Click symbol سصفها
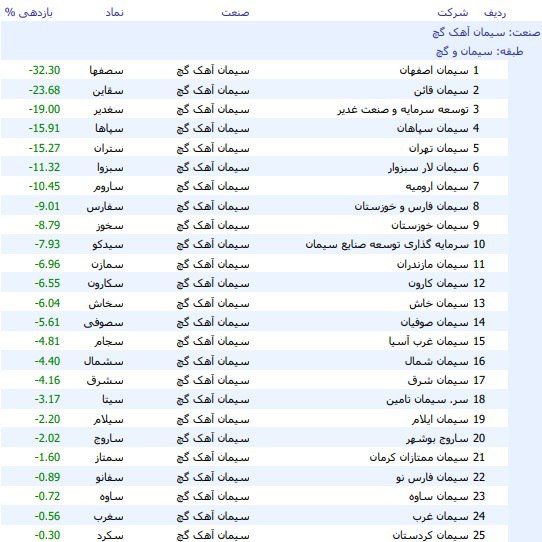This screenshot has height=542, width=542. [x=106, y=71]
